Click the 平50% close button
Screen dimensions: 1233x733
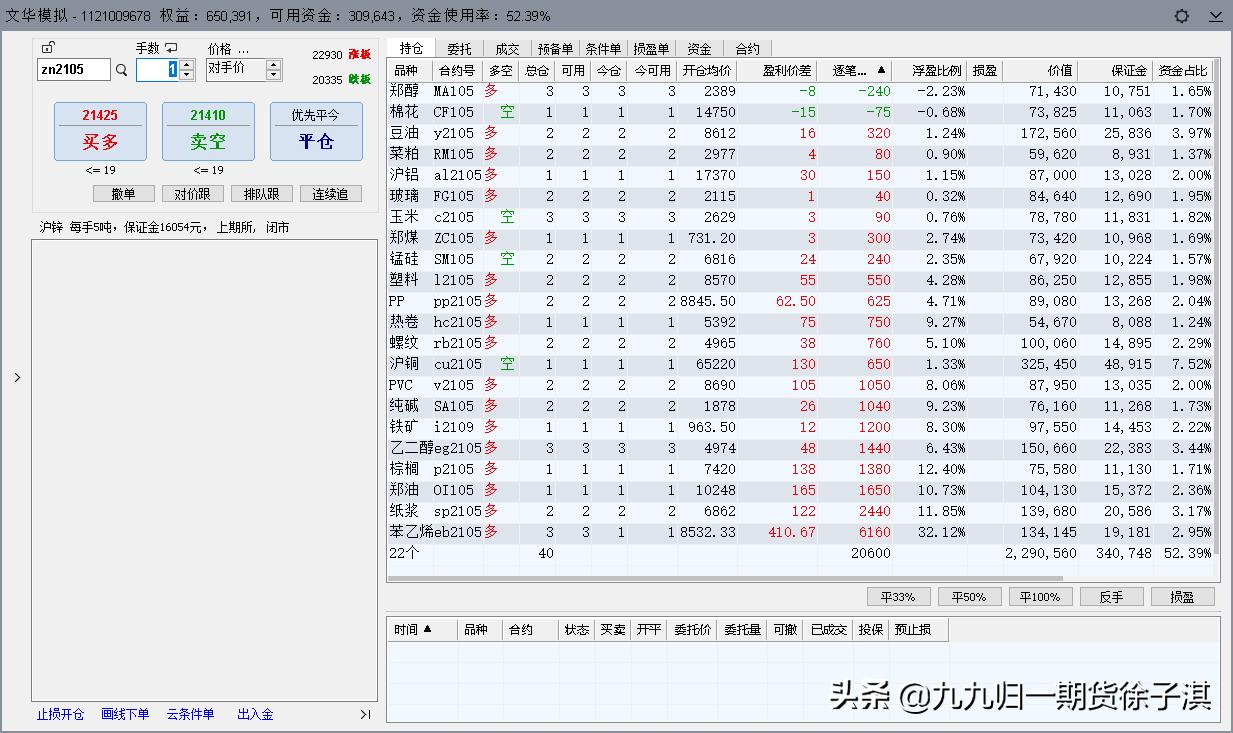tap(969, 597)
